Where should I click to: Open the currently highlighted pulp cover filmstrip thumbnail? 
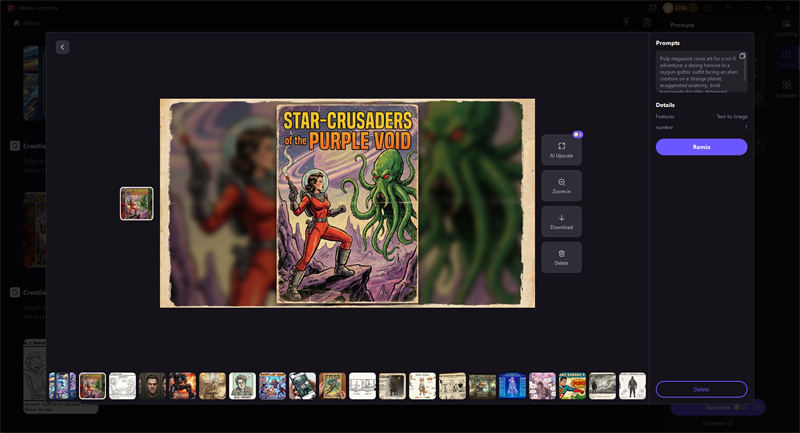coord(92,386)
